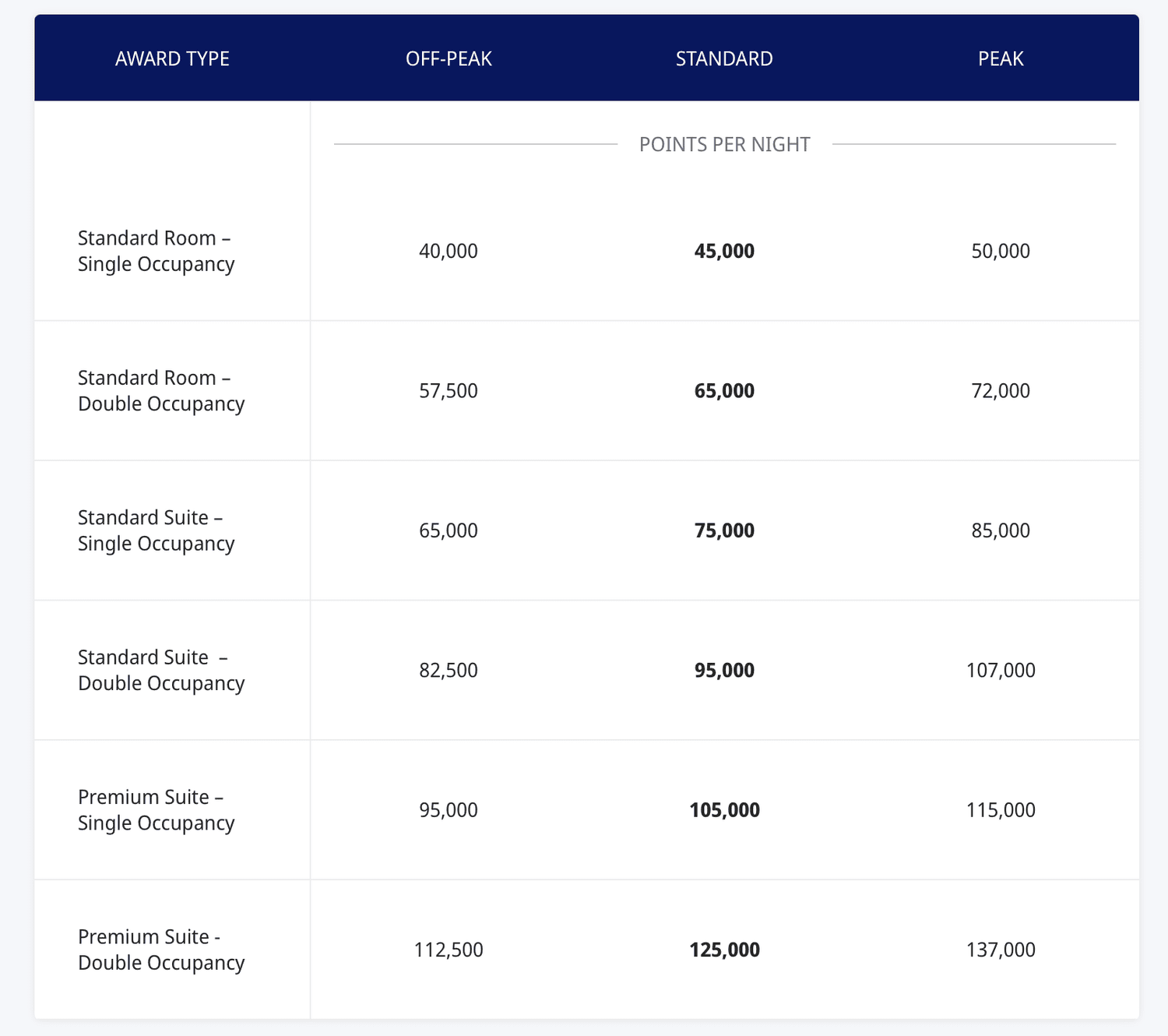
Task: Click the 40,000 off-peak price cell
Action: pyautogui.click(x=448, y=250)
